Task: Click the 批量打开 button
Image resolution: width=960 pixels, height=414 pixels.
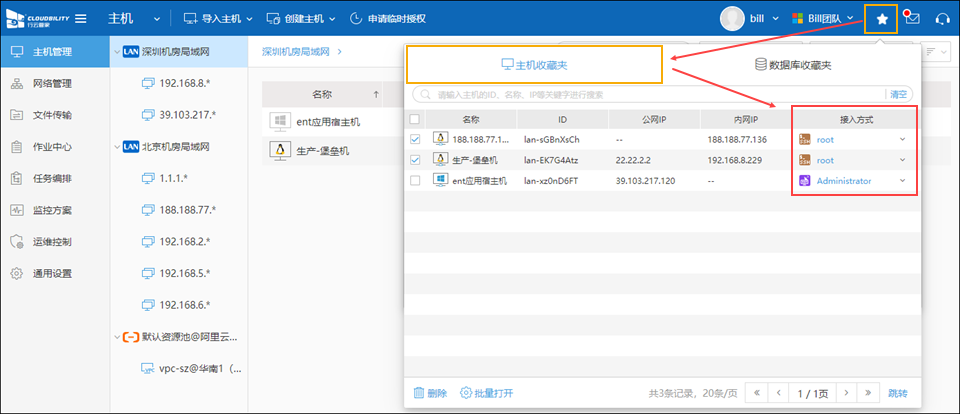Action: click(487, 393)
